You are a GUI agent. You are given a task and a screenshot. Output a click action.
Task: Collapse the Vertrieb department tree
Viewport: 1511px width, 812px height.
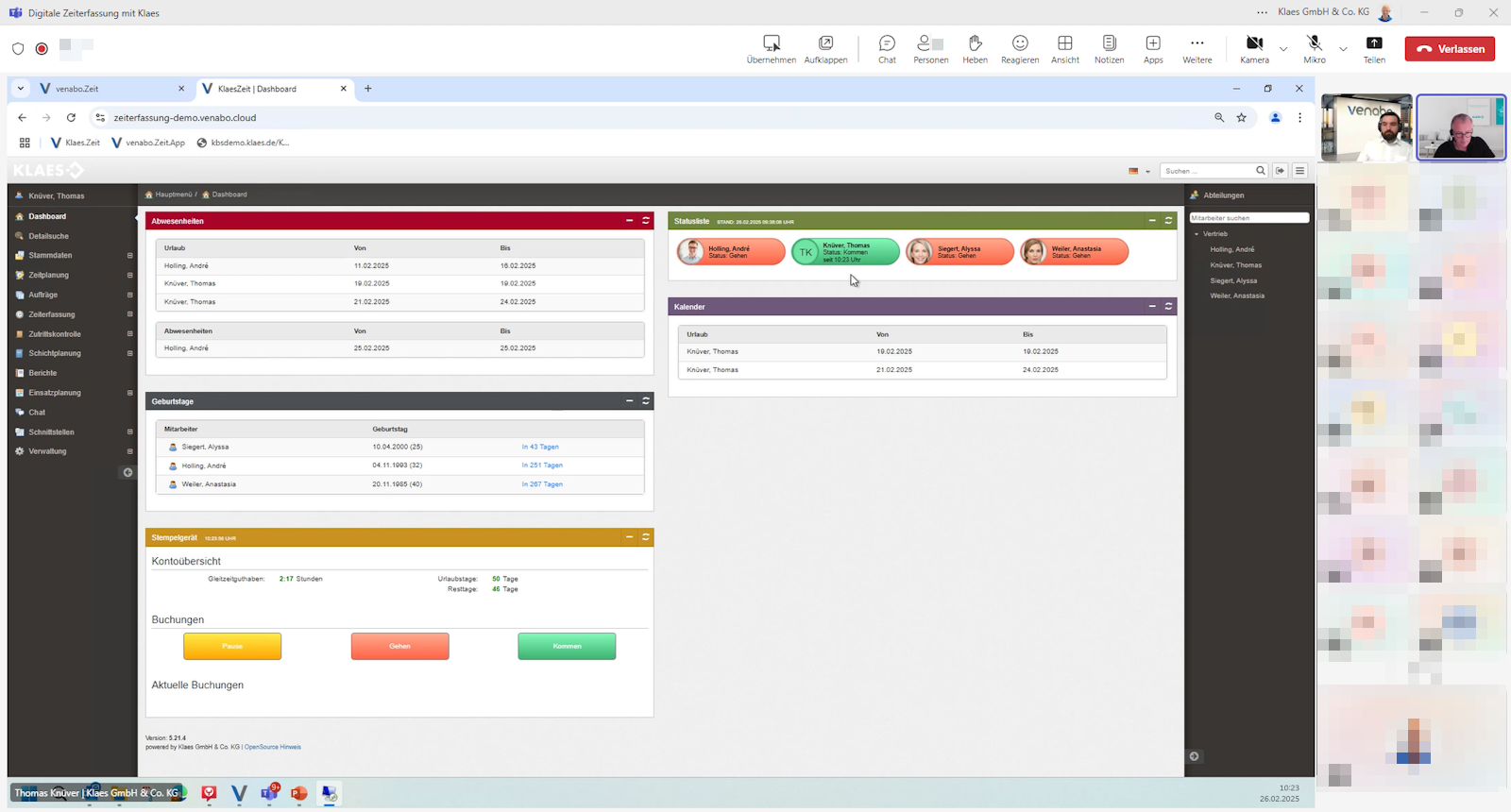click(x=1197, y=233)
